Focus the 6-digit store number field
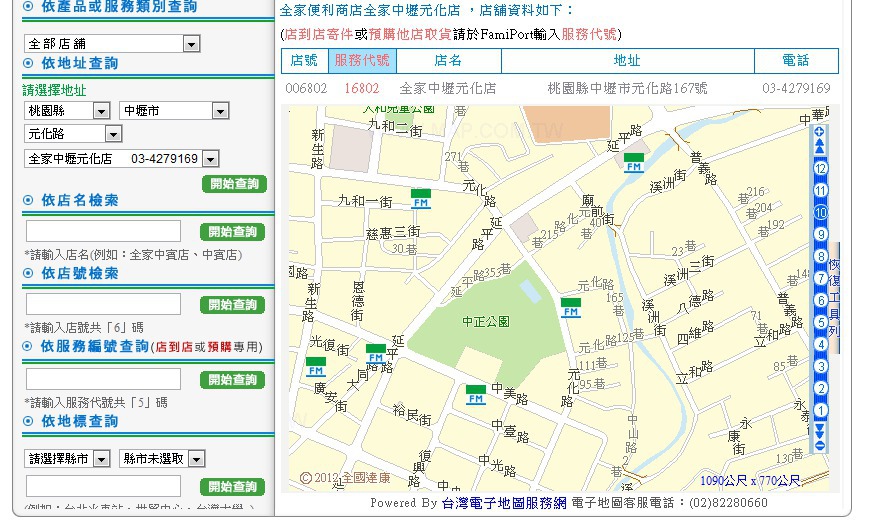Screen dimensions: 878x528 click(103, 303)
